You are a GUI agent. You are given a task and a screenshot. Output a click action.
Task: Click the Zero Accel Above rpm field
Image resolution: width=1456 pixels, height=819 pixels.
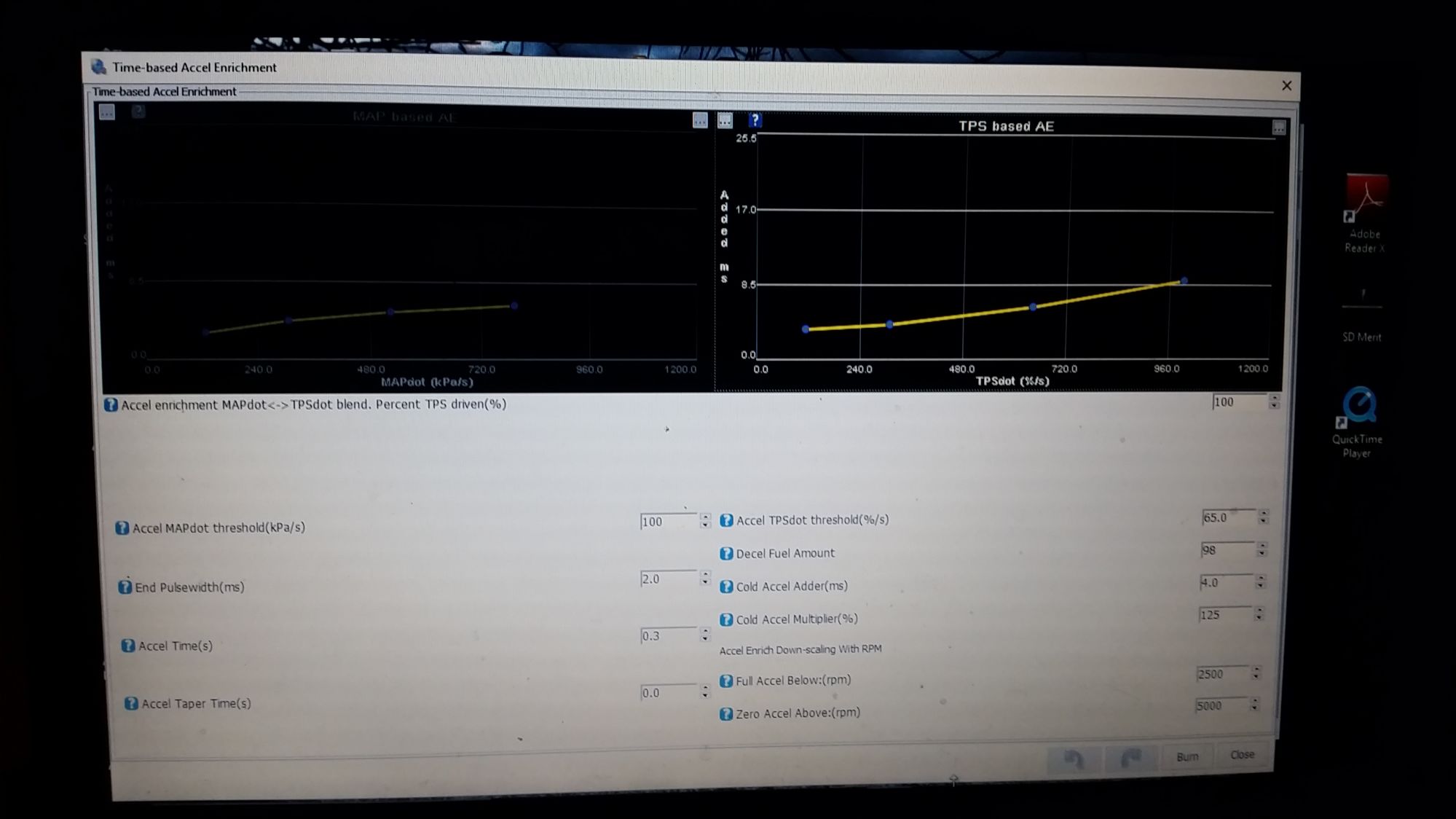[x=1221, y=705]
